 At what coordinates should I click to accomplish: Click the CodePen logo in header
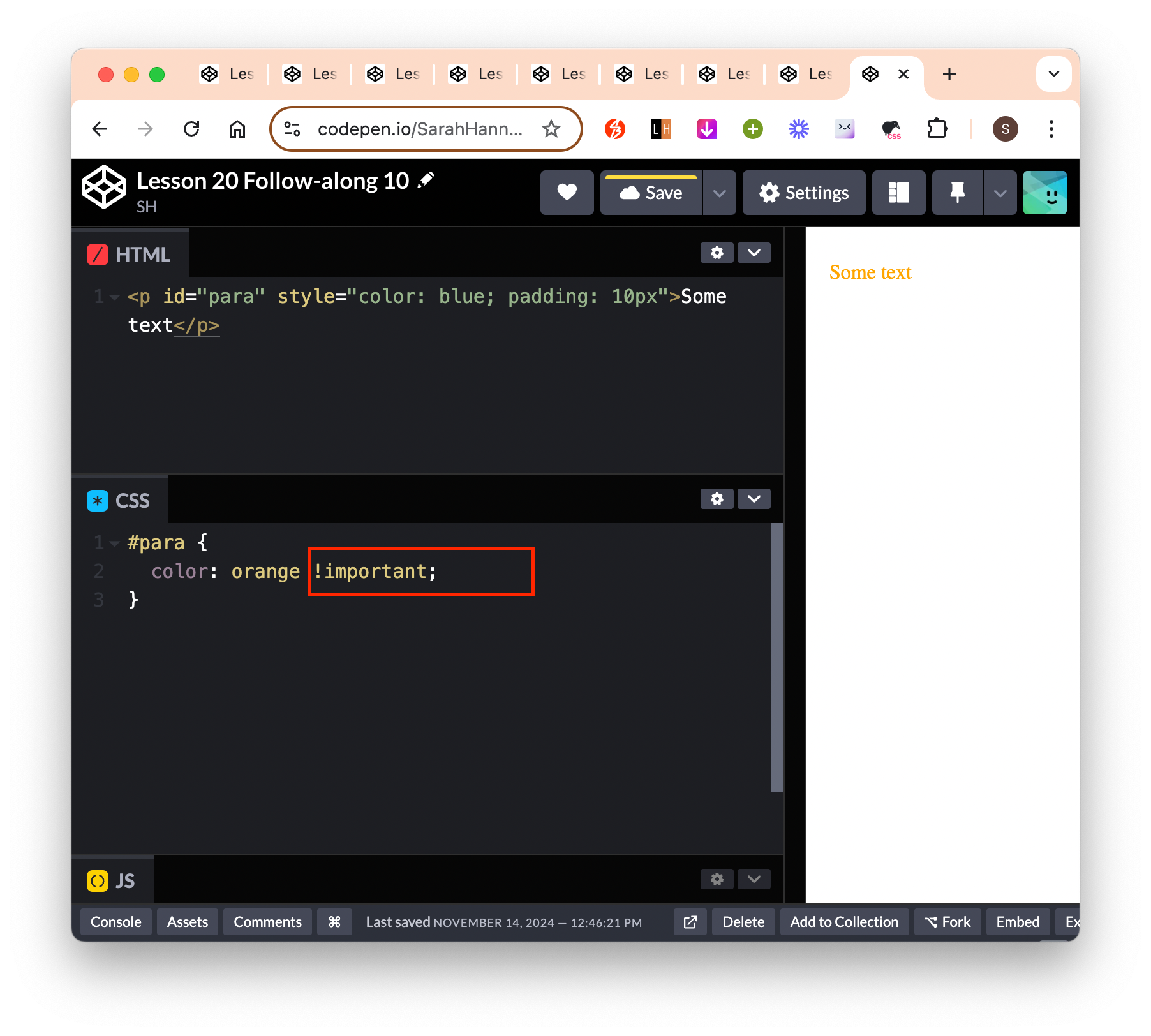pyautogui.click(x=104, y=188)
